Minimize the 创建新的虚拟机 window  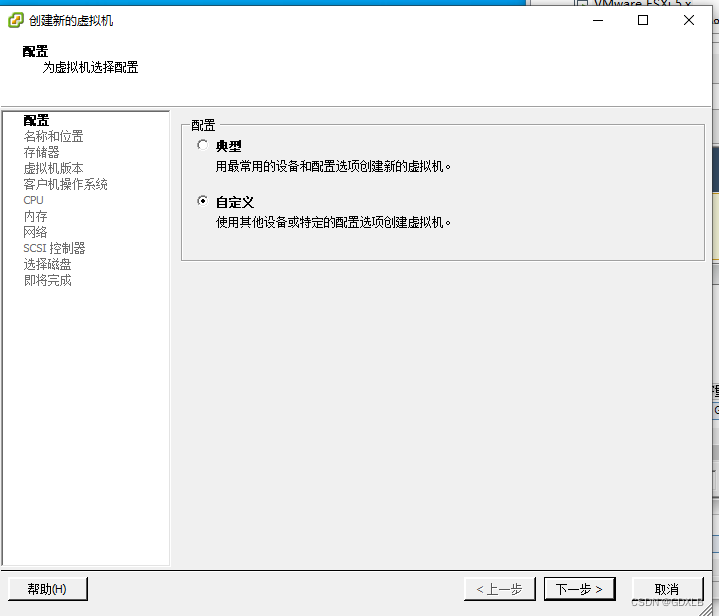(x=598, y=20)
